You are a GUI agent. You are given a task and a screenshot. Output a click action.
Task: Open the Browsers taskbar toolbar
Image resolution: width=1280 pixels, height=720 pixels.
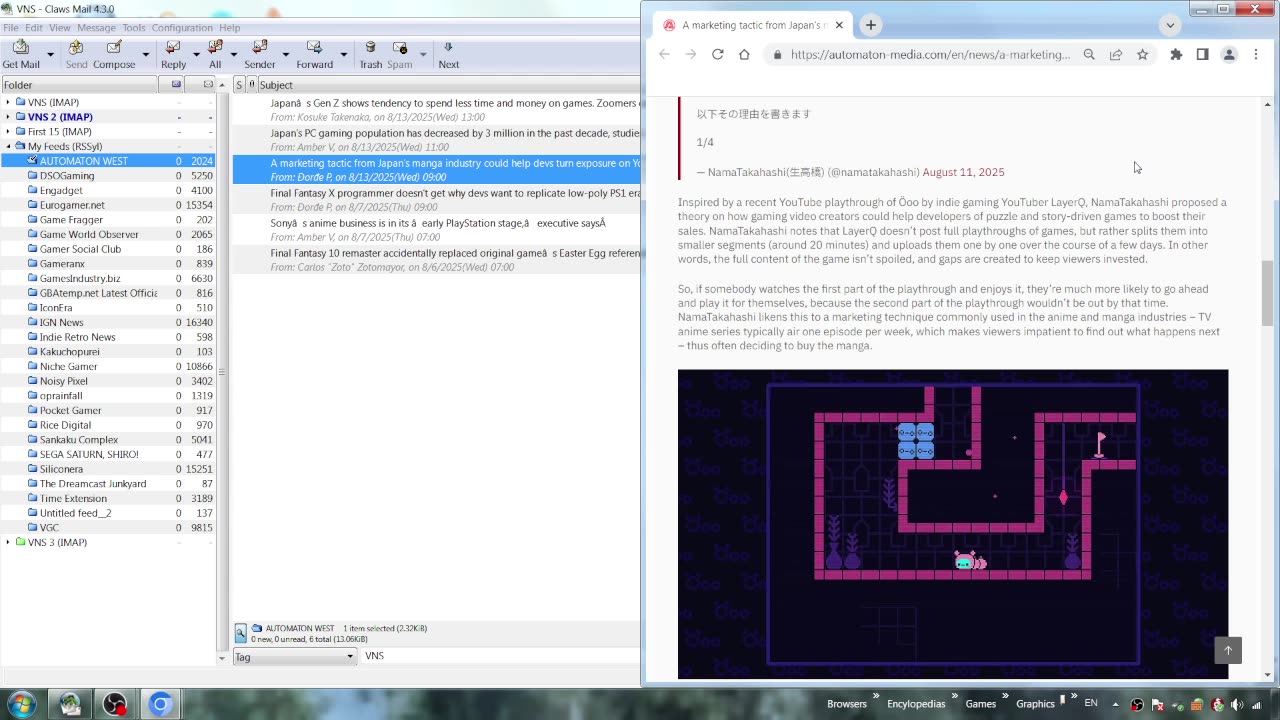pos(847,704)
